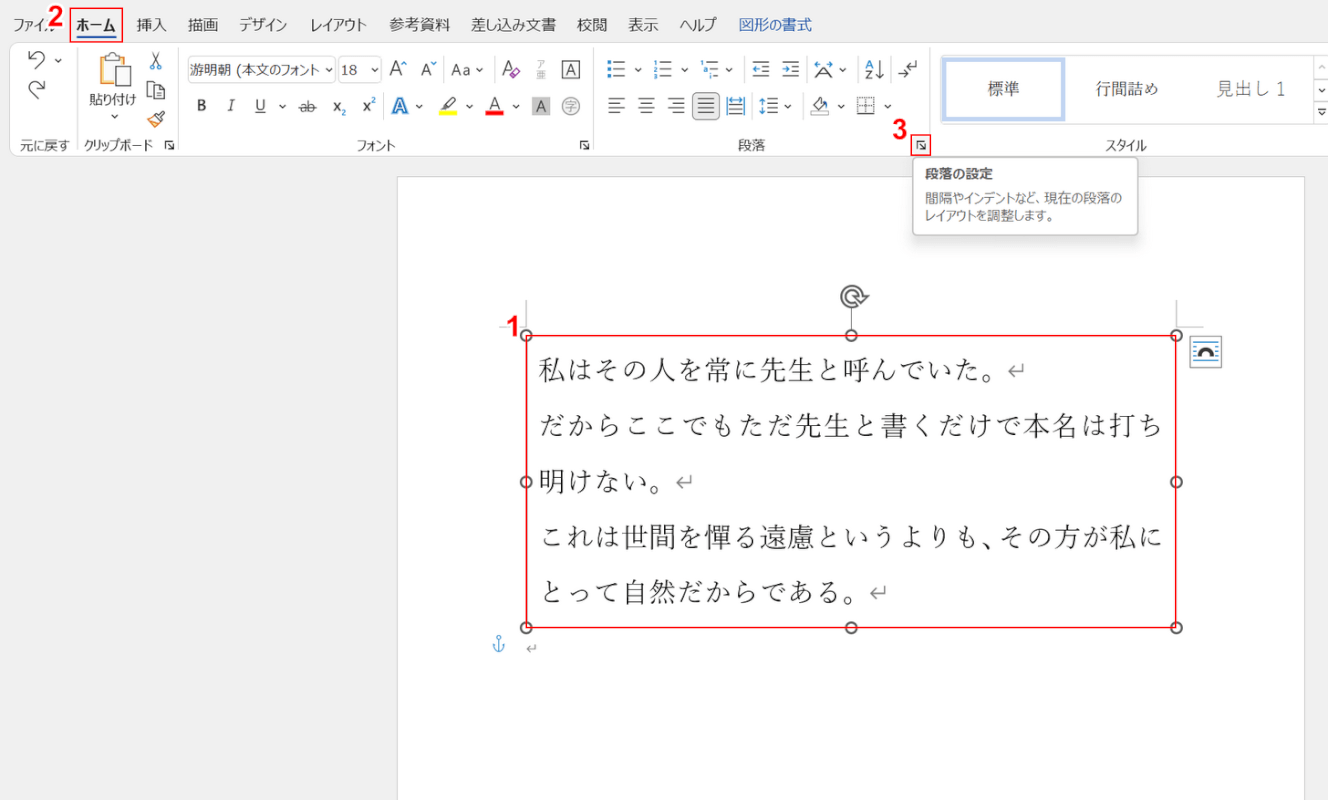Viewport: 1328px width, 800px height.
Task: Apply red font color
Action: pos(494,106)
